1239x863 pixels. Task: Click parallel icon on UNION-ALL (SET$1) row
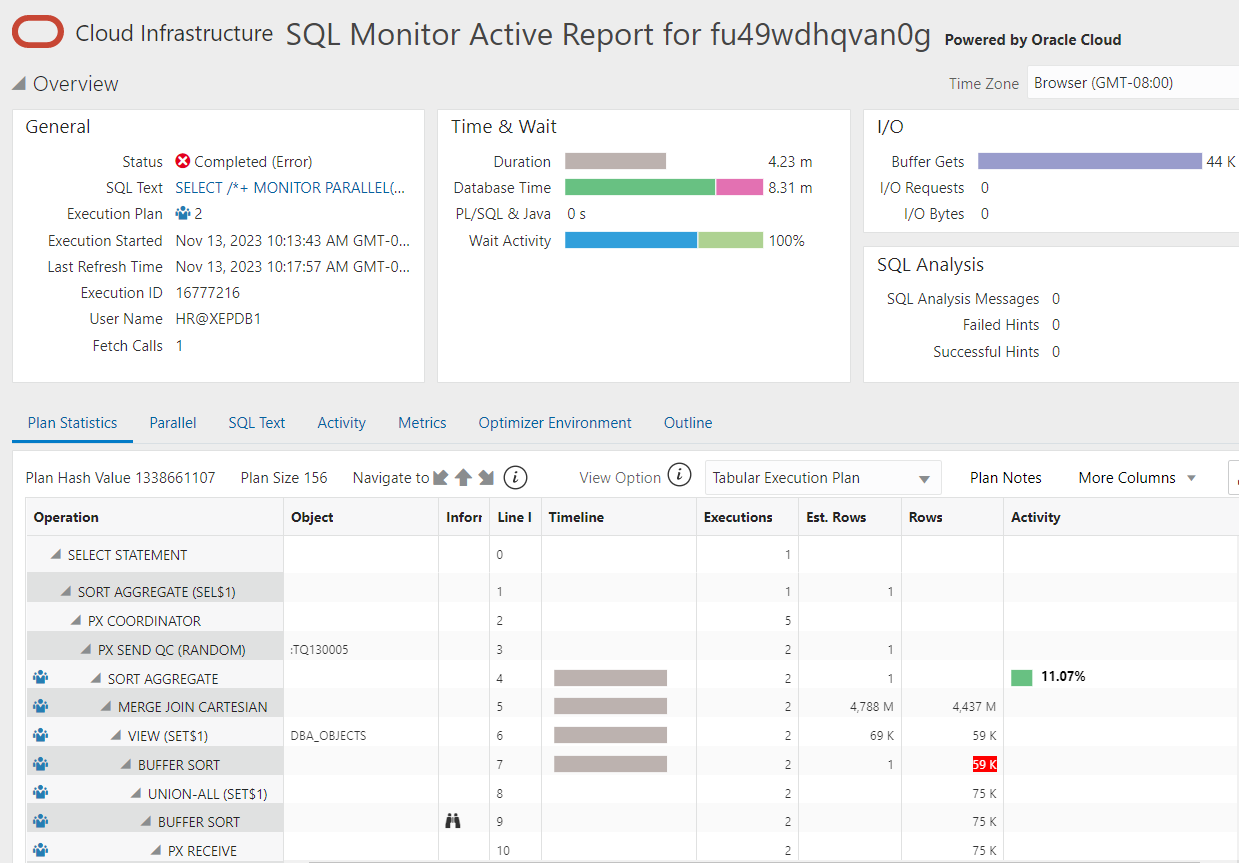point(41,793)
